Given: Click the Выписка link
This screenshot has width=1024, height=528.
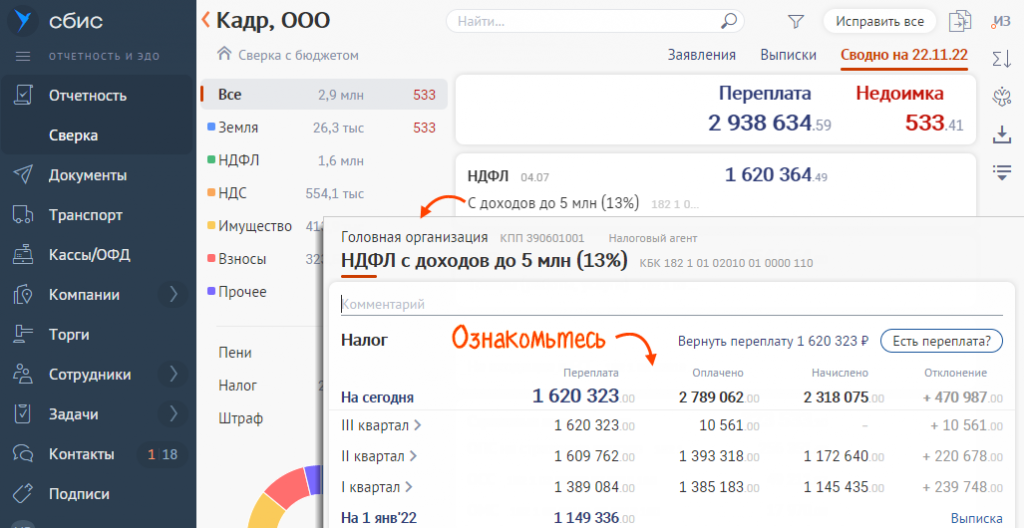Looking at the screenshot, I should pyautogui.click(x=975, y=518).
